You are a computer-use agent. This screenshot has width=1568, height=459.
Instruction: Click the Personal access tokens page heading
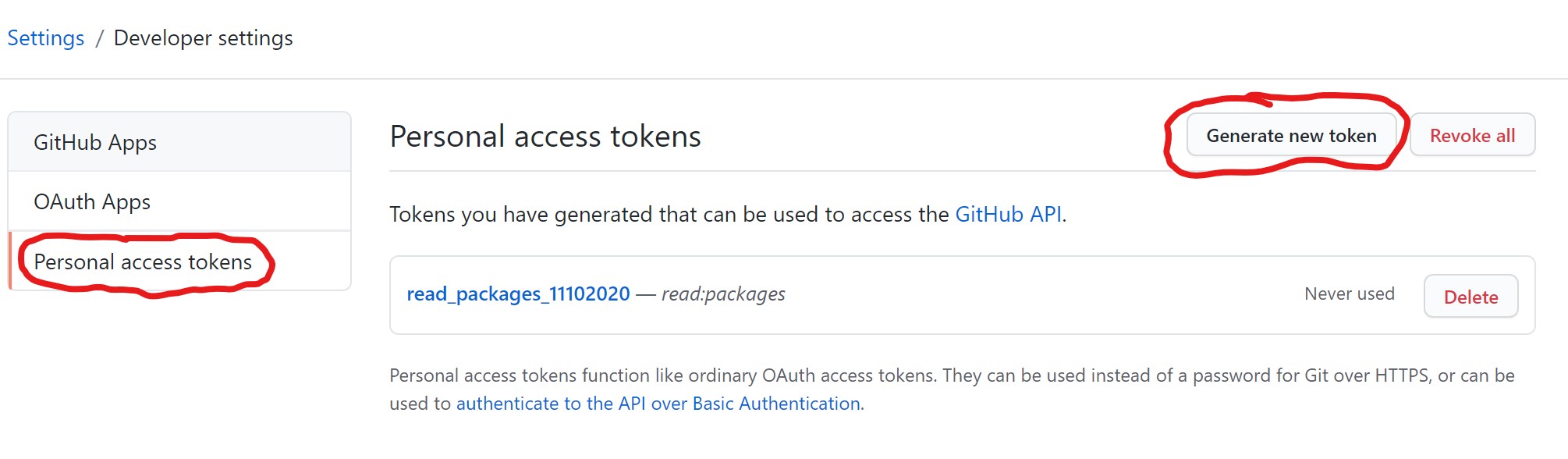tap(545, 136)
